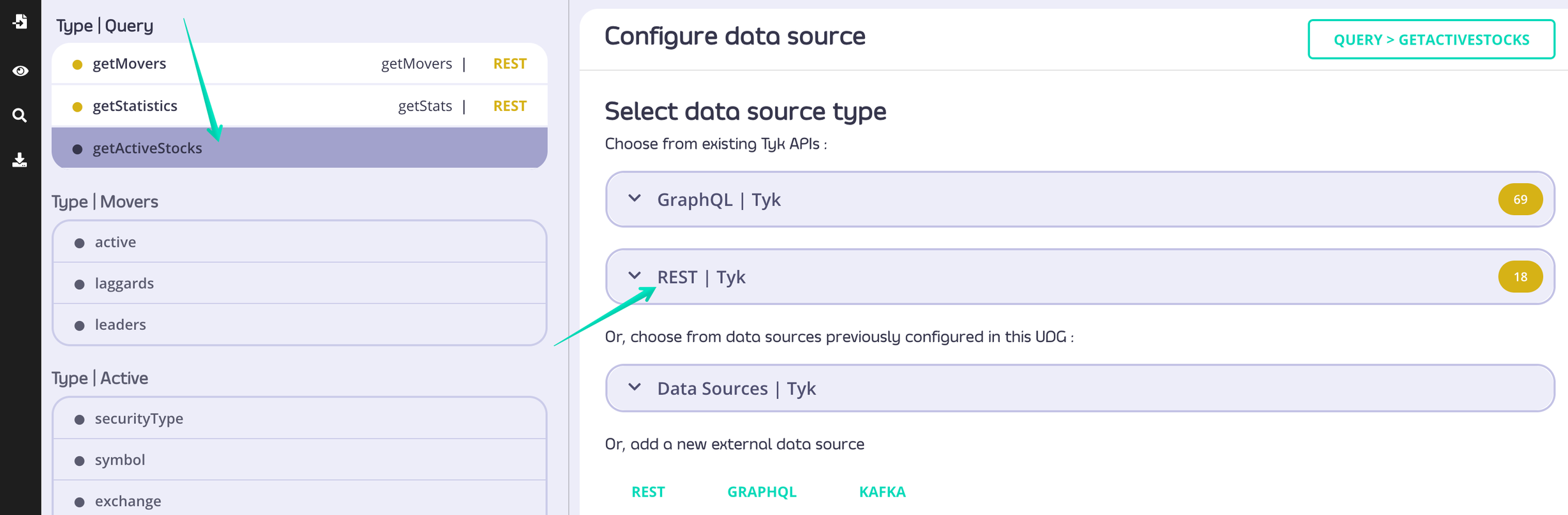The image size is (1568, 515).
Task: Add a new external GRAPHQL data source
Action: [762, 492]
